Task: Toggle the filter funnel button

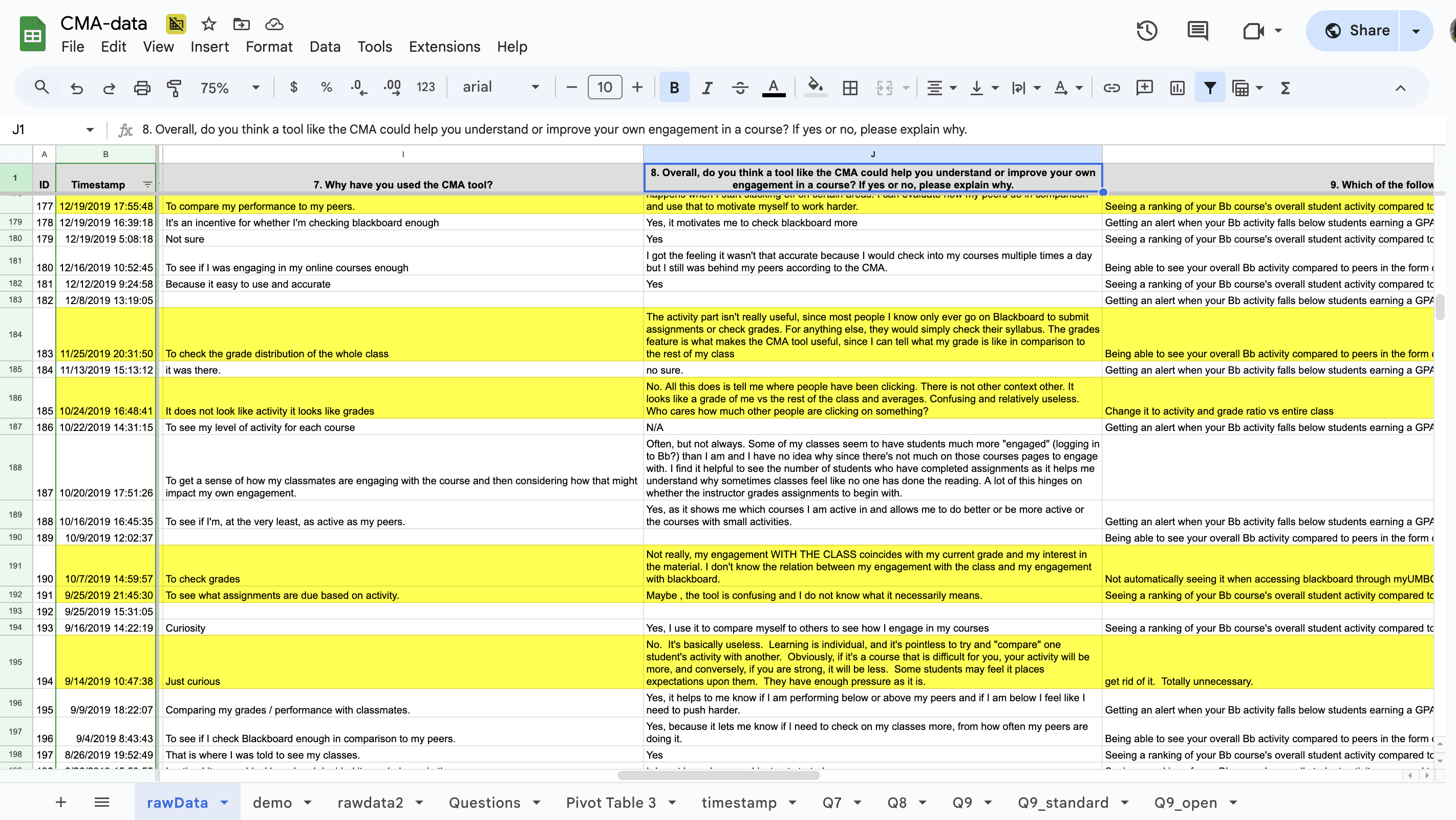Action: 1210,88
